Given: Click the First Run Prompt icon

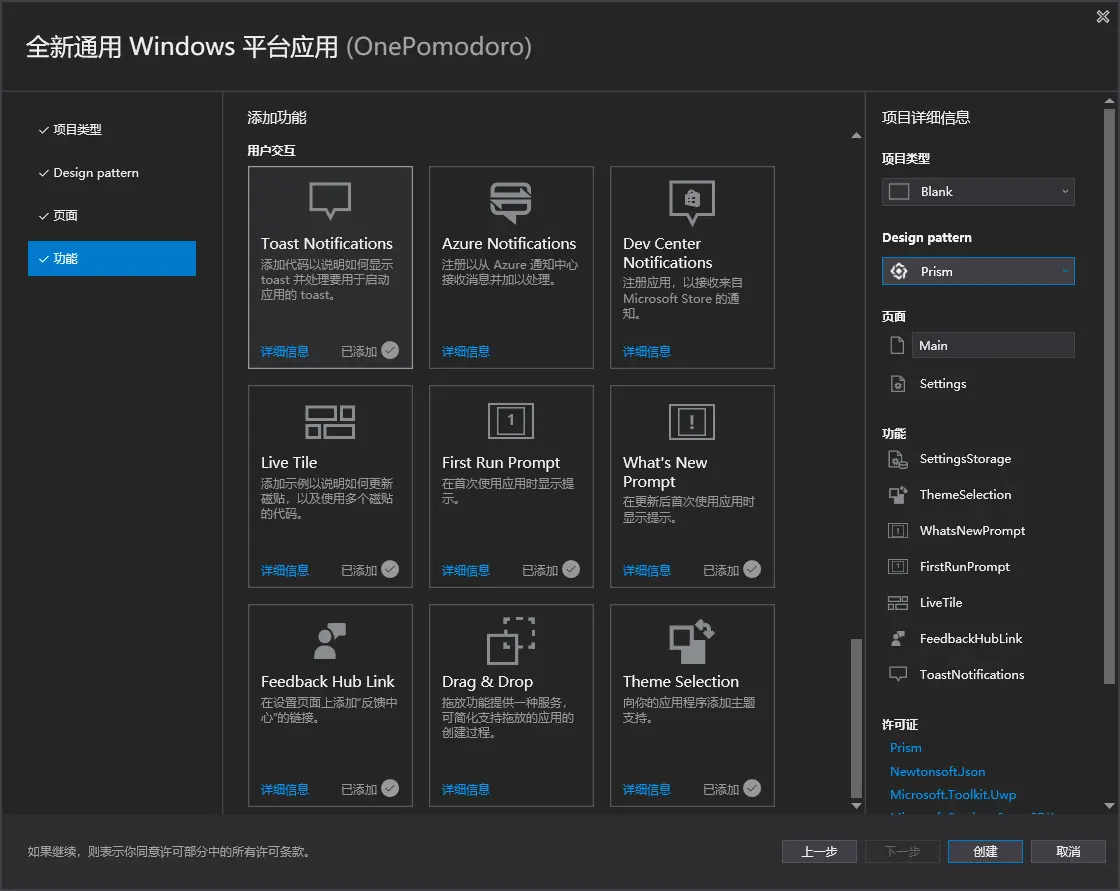Looking at the screenshot, I should [x=511, y=421].
